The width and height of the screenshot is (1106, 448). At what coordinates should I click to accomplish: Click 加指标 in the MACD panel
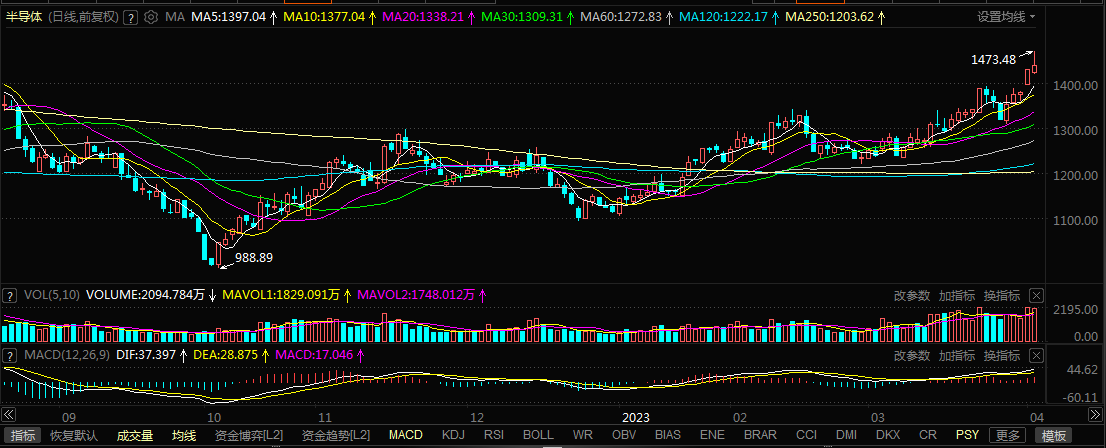tap(956, 355)
